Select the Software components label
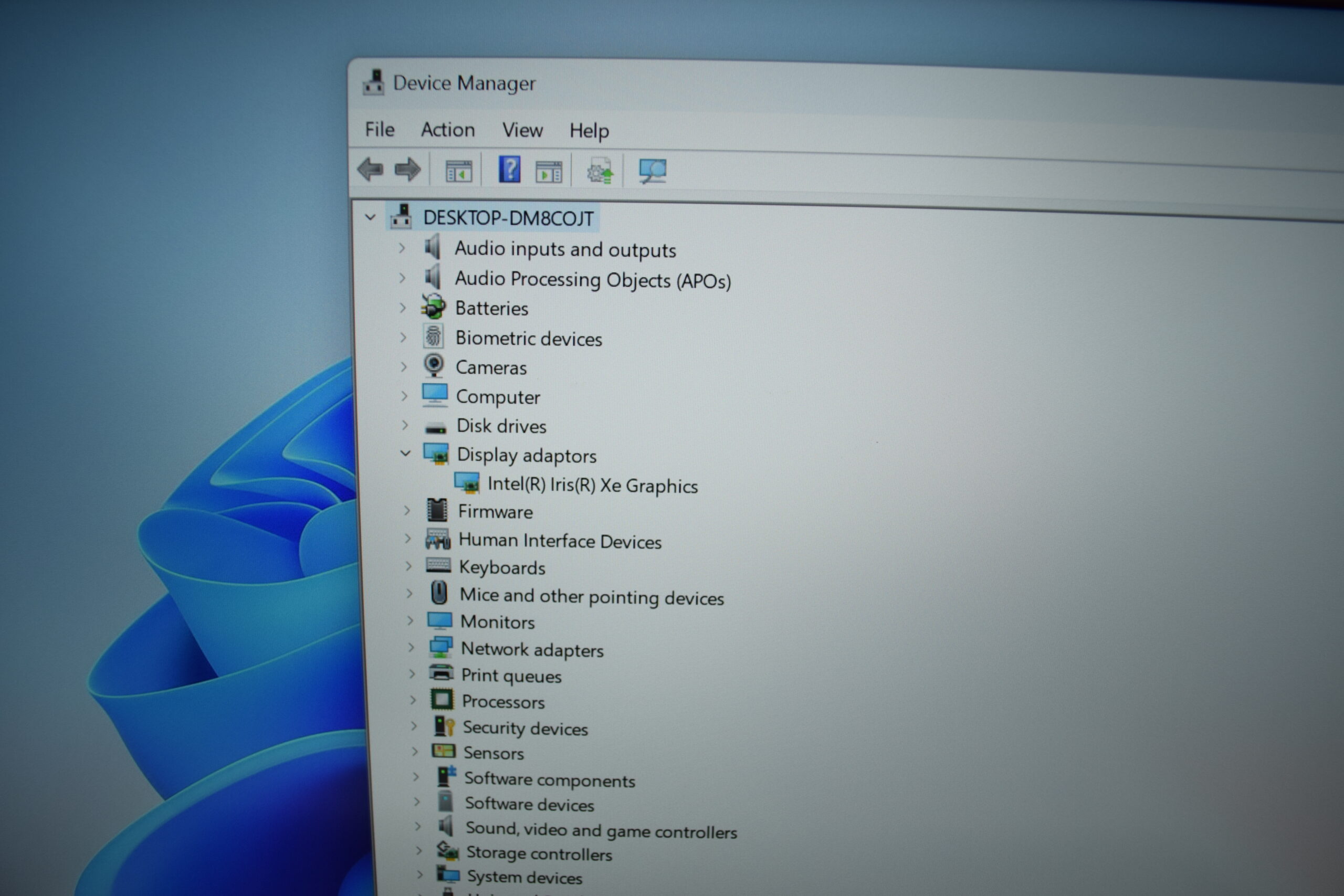 pyautogui.click(x=550, y=779)
